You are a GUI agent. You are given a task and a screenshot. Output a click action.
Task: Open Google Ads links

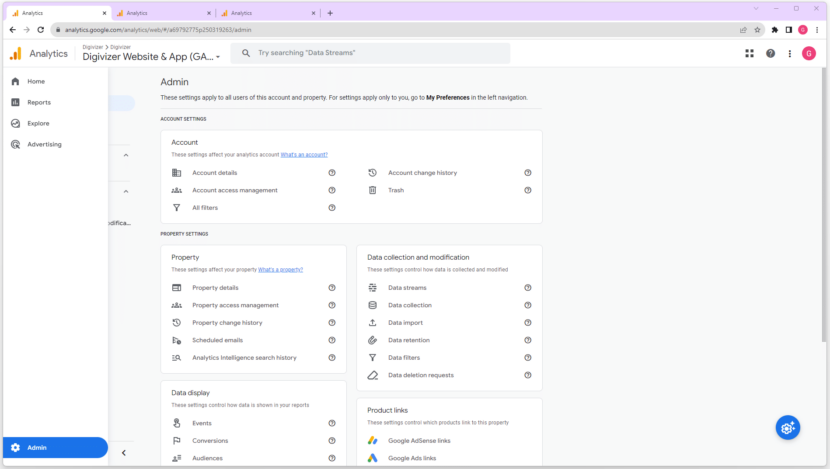pyautogui.click(x=412, y=458)
